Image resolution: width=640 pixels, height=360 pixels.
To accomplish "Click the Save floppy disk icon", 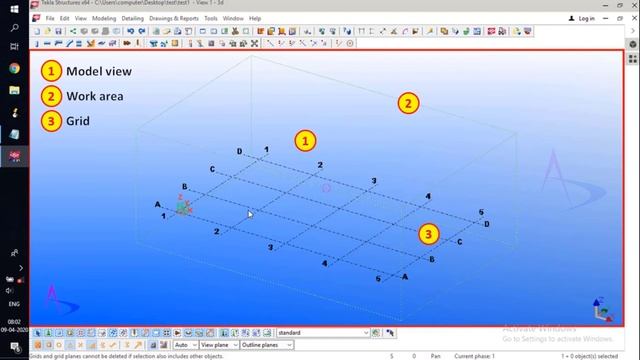I will (58, 31).
